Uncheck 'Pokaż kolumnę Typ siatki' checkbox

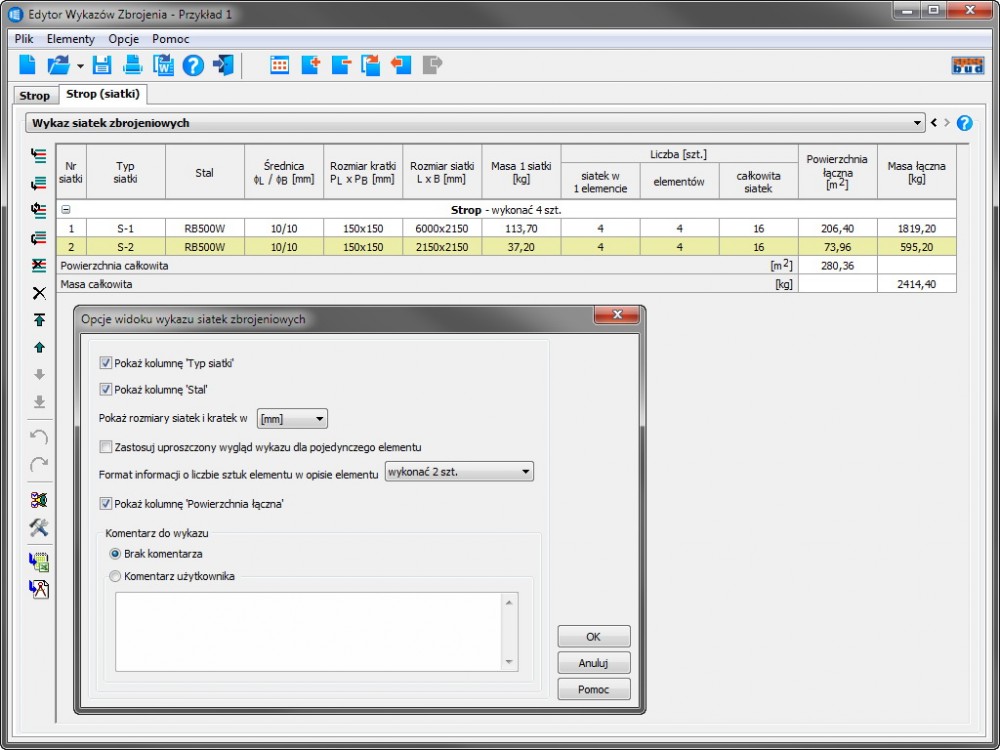pos(106,363)
